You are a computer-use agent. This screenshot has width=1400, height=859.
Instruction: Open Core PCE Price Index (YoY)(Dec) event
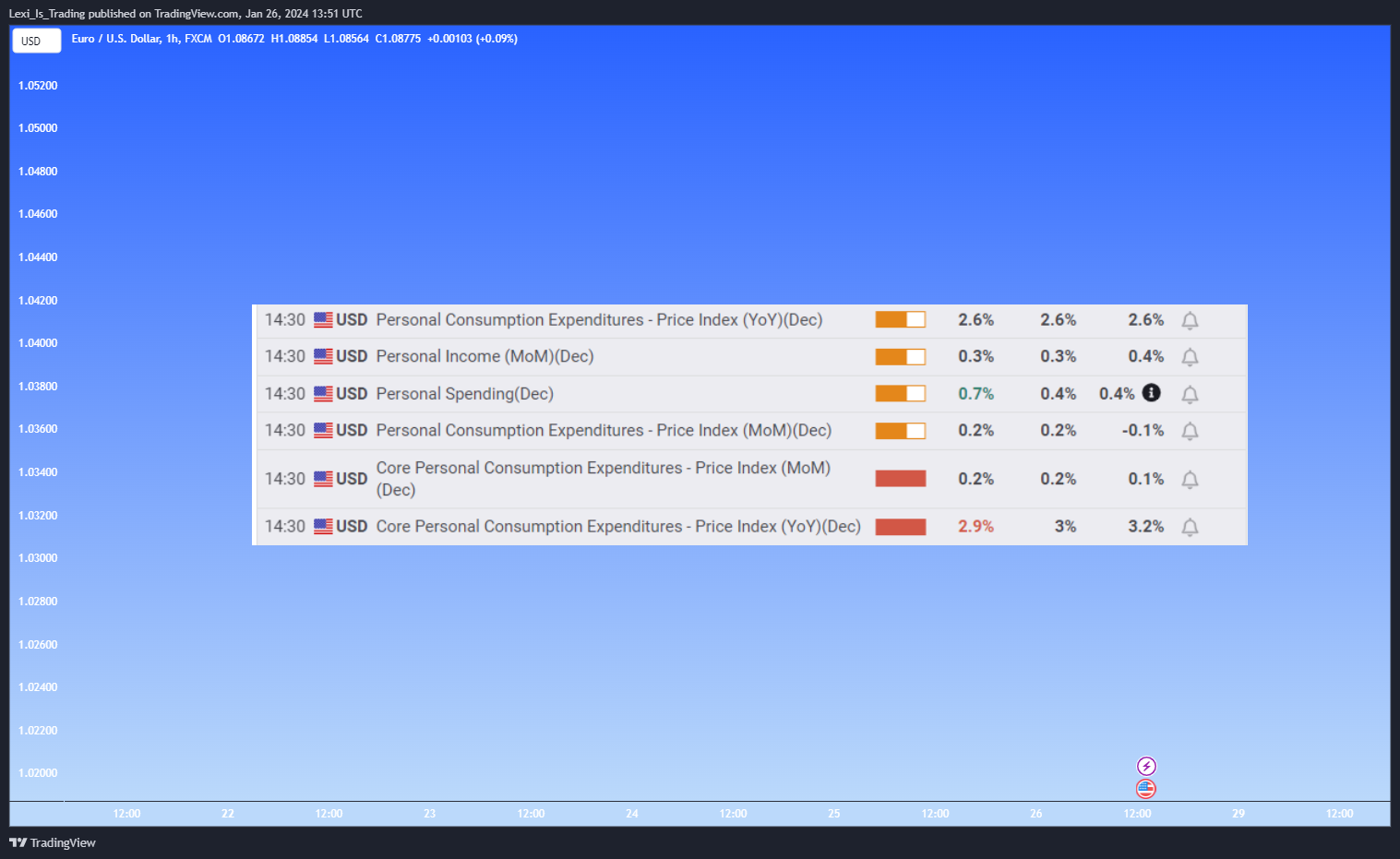618,526
